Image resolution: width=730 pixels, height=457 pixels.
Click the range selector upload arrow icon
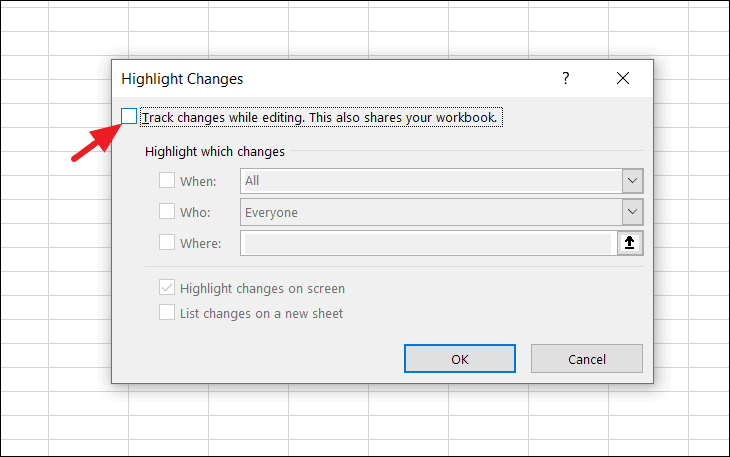[629, 243]
